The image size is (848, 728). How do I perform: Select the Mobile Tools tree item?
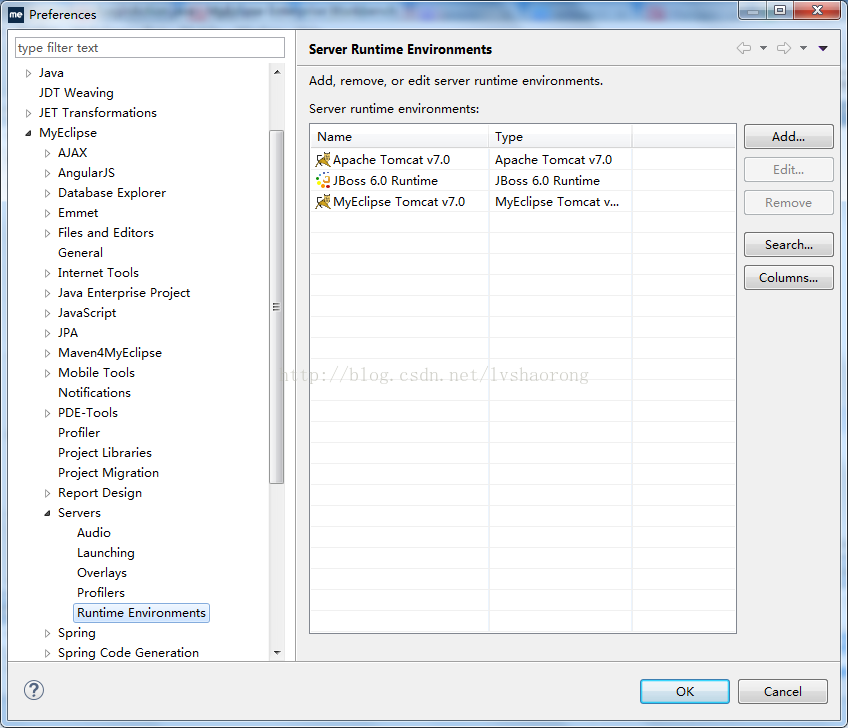(96, 373)
